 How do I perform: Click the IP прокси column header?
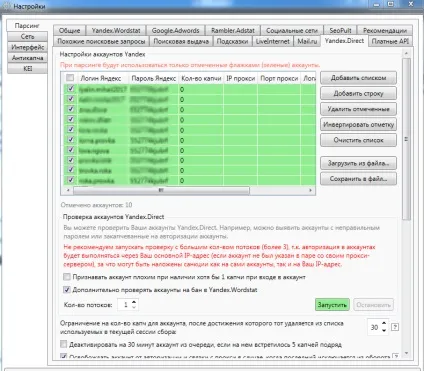coord(241,78)
